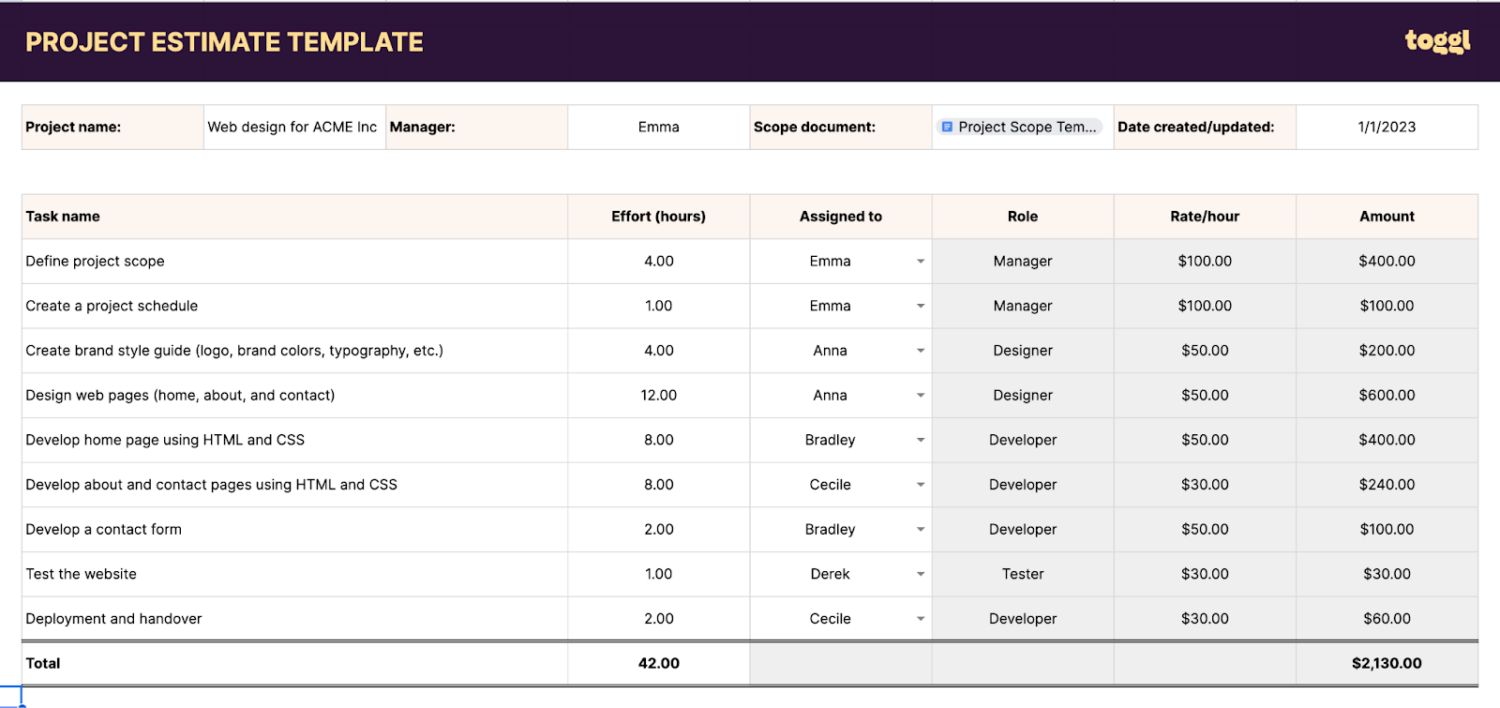The width and height of the screenshot is (1500, 708).
Task: Expand assignee dropdown for Design web pages row
Action: [920, 396]
